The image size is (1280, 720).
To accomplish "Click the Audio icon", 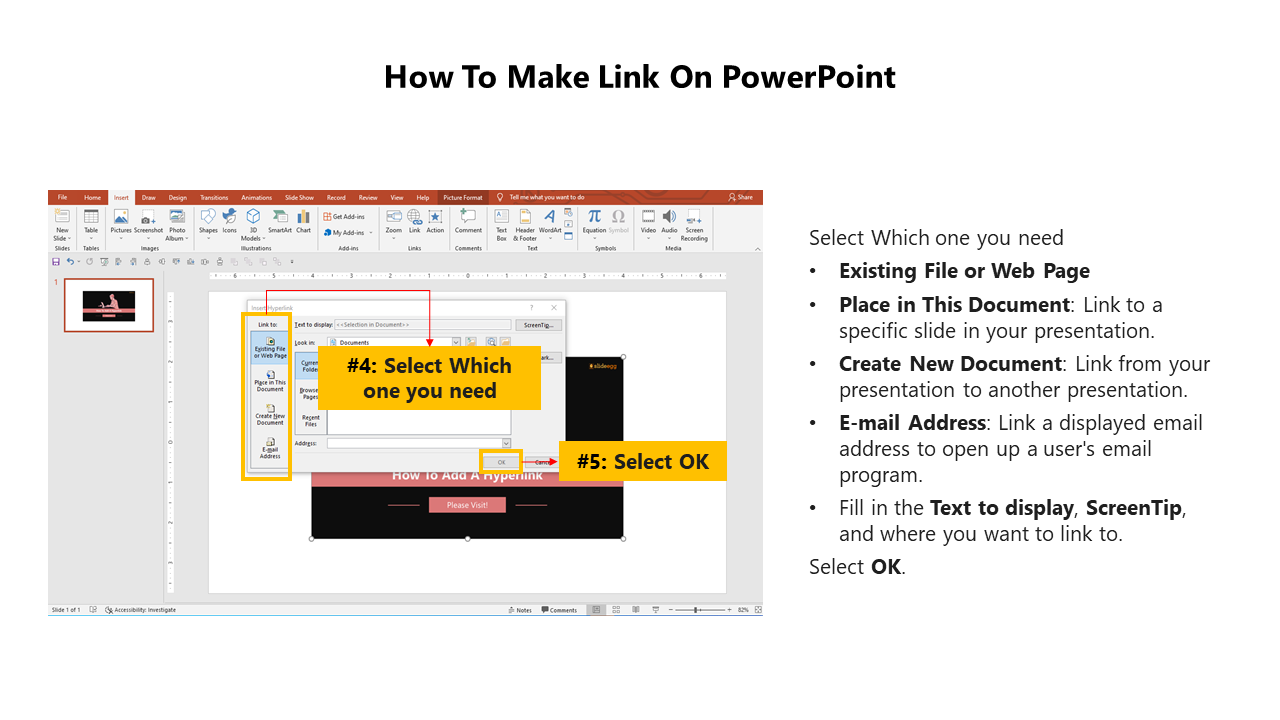I will pos(669,217).
